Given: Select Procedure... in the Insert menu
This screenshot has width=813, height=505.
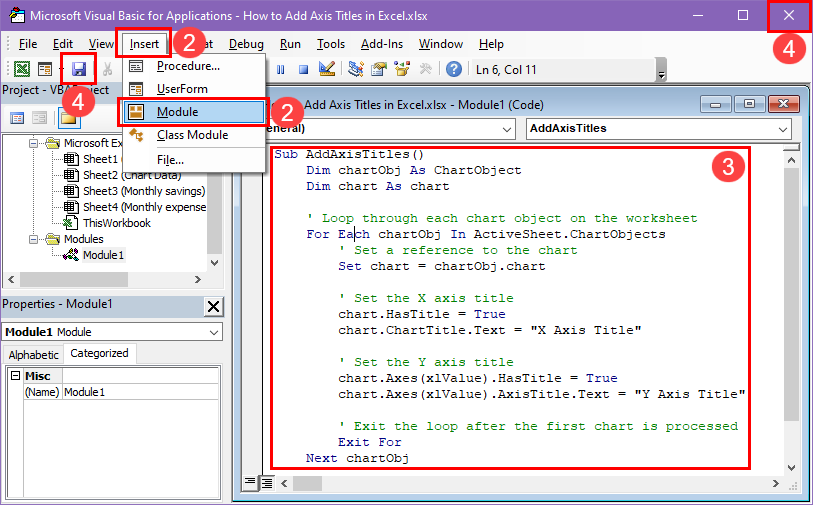Looking at the screenshot, I should coord(194,66).
